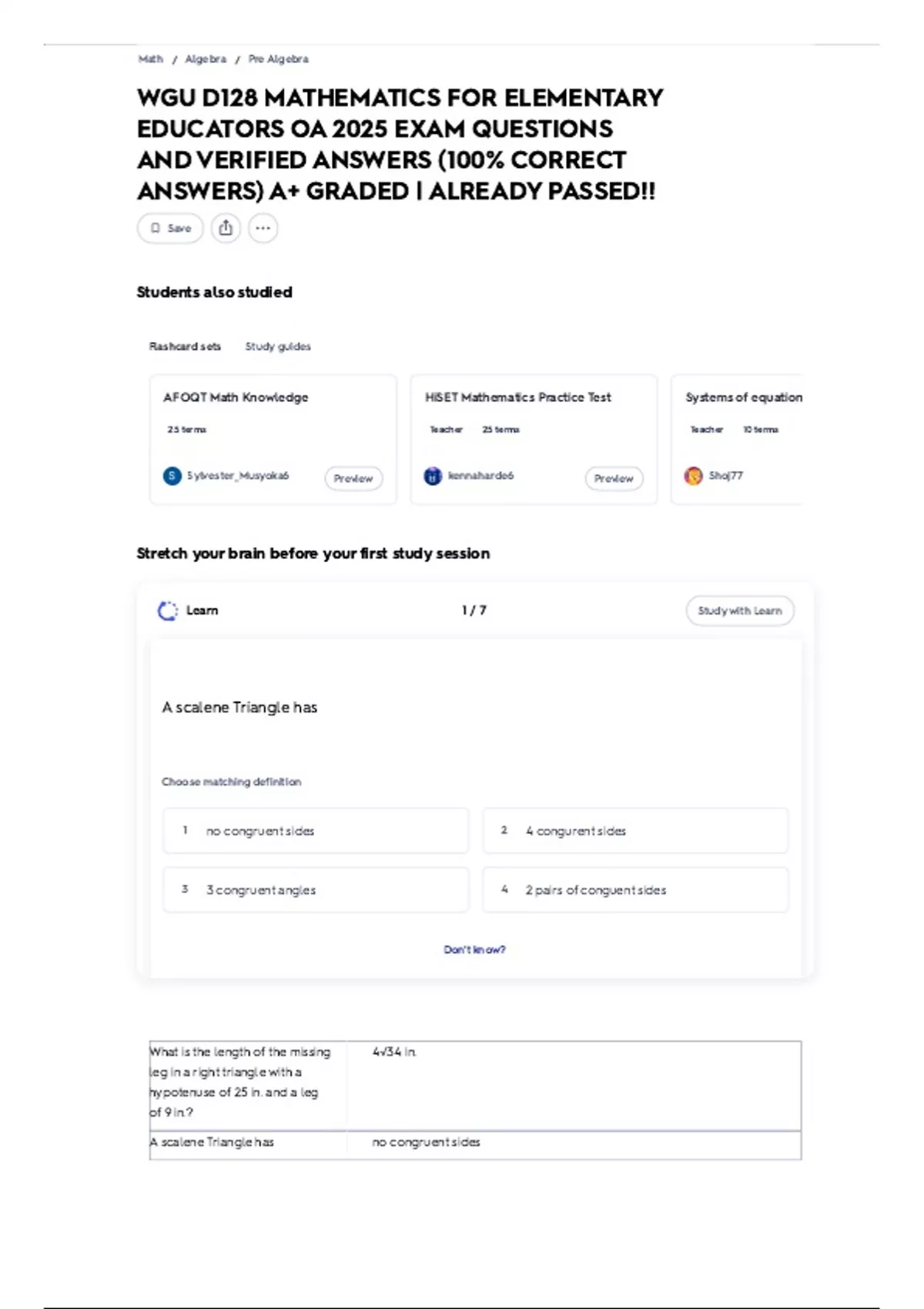Screen dimensions: 924x1309
Task: Click Sylvester_Musyoka6 profile avatar
Action: tap(172, 476)
